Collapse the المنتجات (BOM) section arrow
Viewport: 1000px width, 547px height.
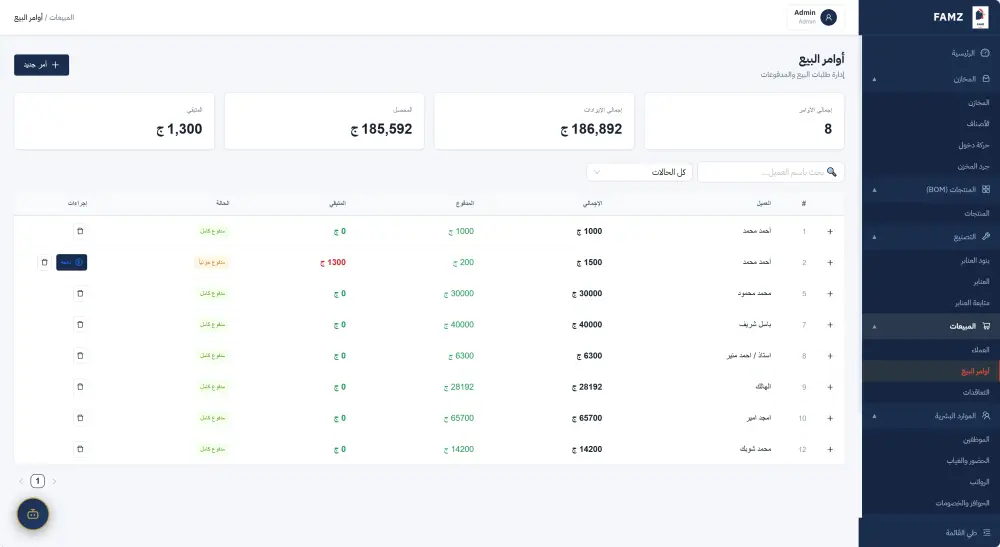tap(874, 189)
